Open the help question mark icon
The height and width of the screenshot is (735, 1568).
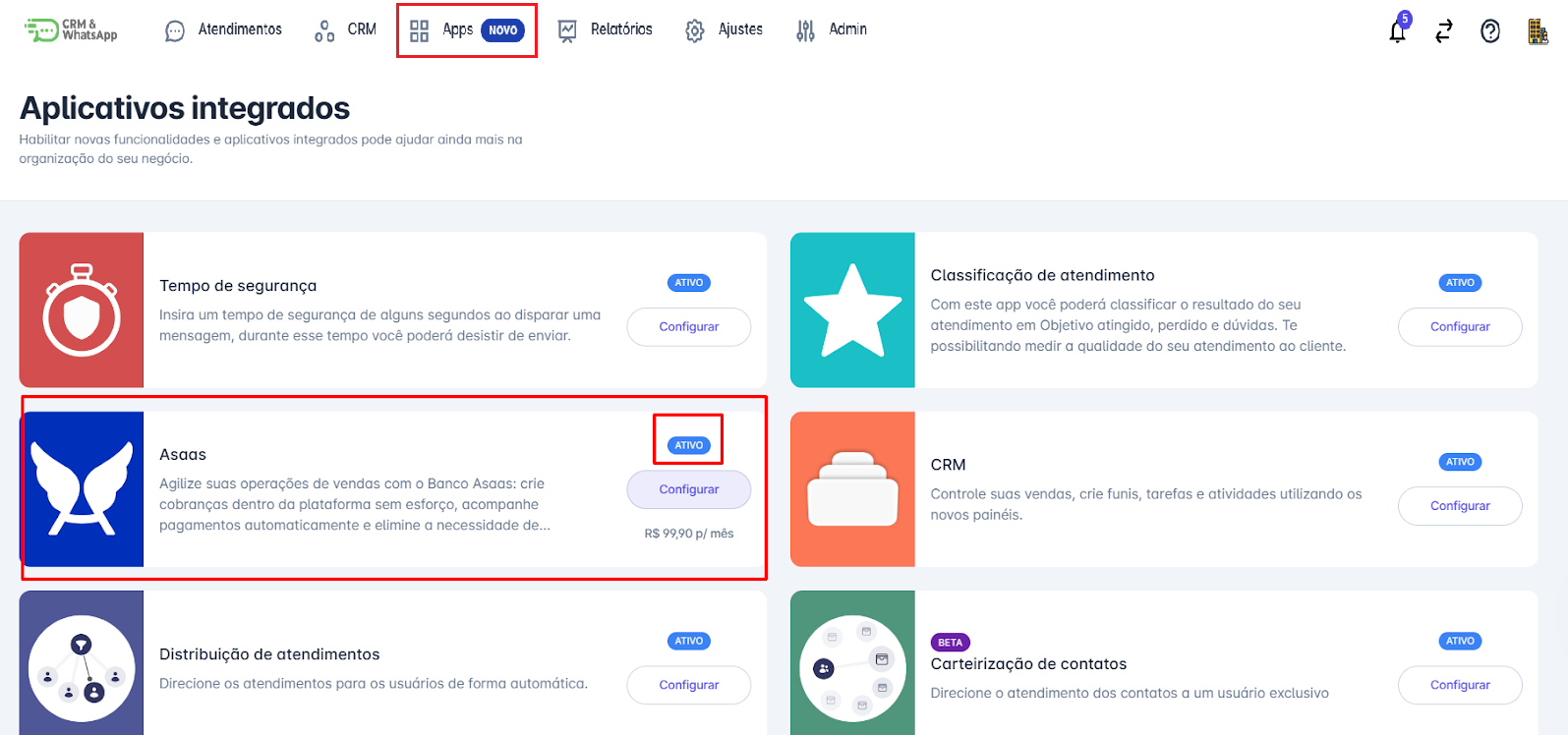tap(1490, 31)
